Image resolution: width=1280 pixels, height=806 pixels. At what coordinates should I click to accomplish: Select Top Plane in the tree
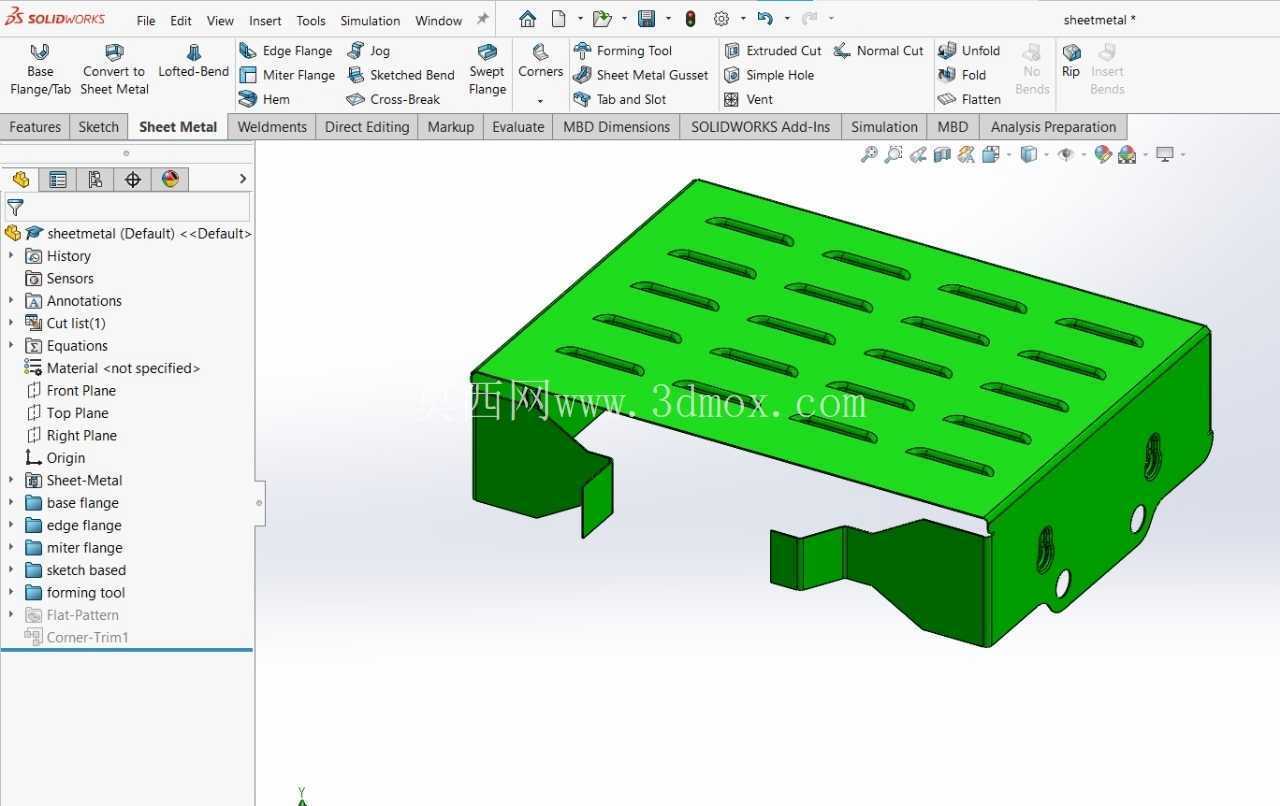77,413
